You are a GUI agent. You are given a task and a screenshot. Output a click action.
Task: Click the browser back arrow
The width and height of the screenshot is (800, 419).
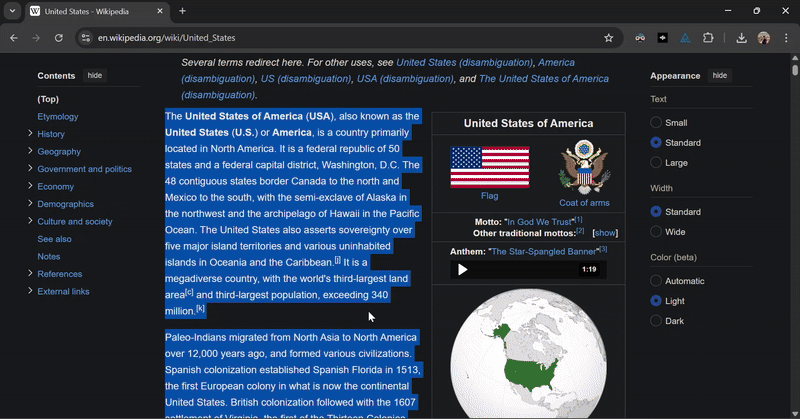[14, 38]
